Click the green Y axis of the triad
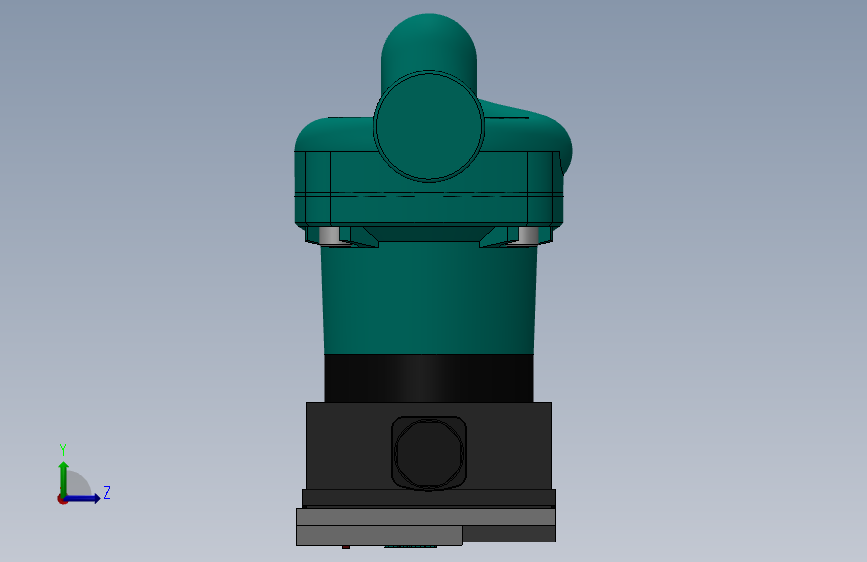The height and width of the screenshot is (562, 867). point(64,478)
